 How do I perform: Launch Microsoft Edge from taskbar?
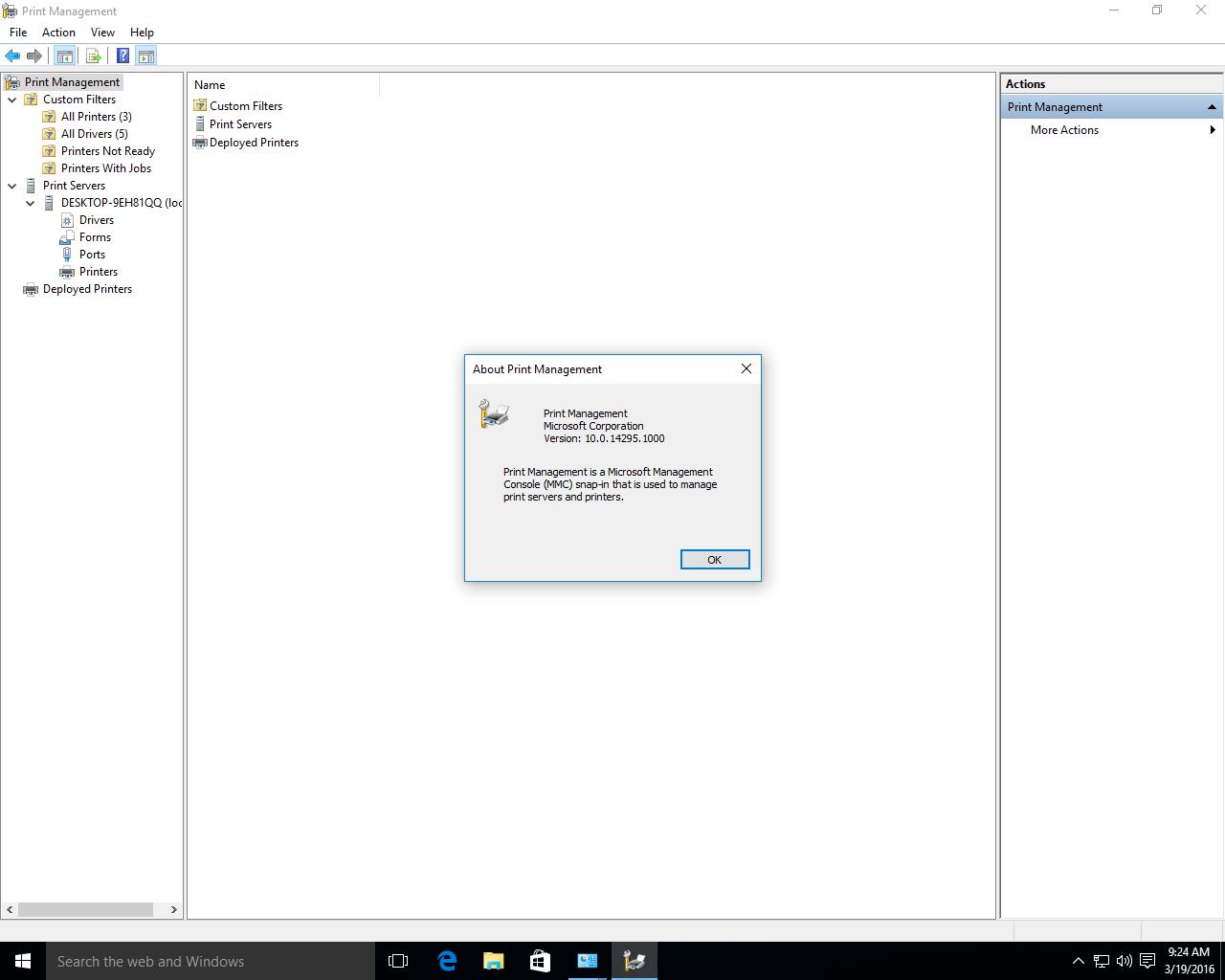(x=447, y=961)
